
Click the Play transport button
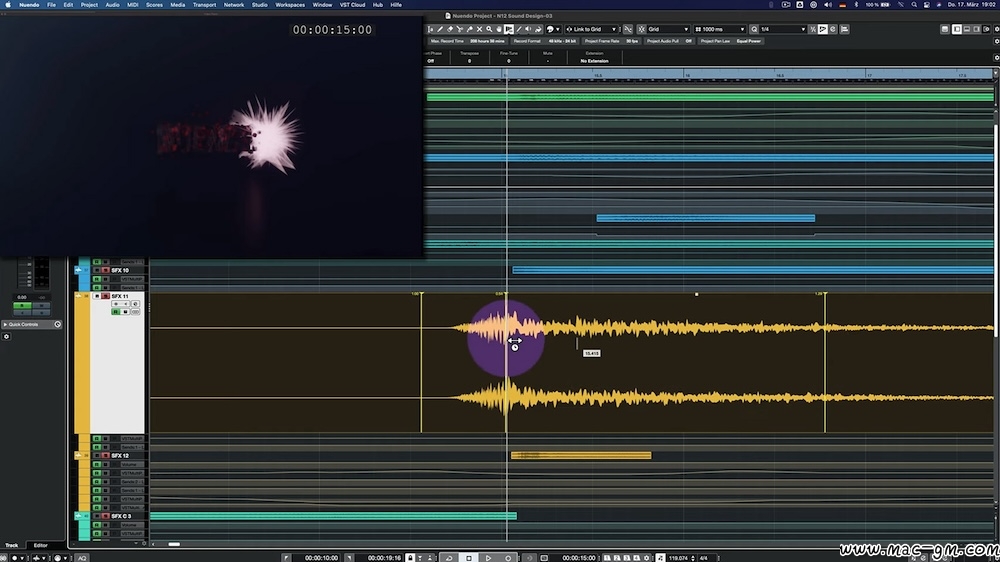click(489, 558)
